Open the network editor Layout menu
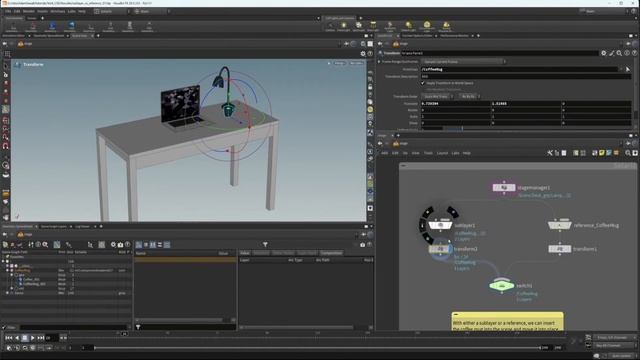 pos(442,153)
